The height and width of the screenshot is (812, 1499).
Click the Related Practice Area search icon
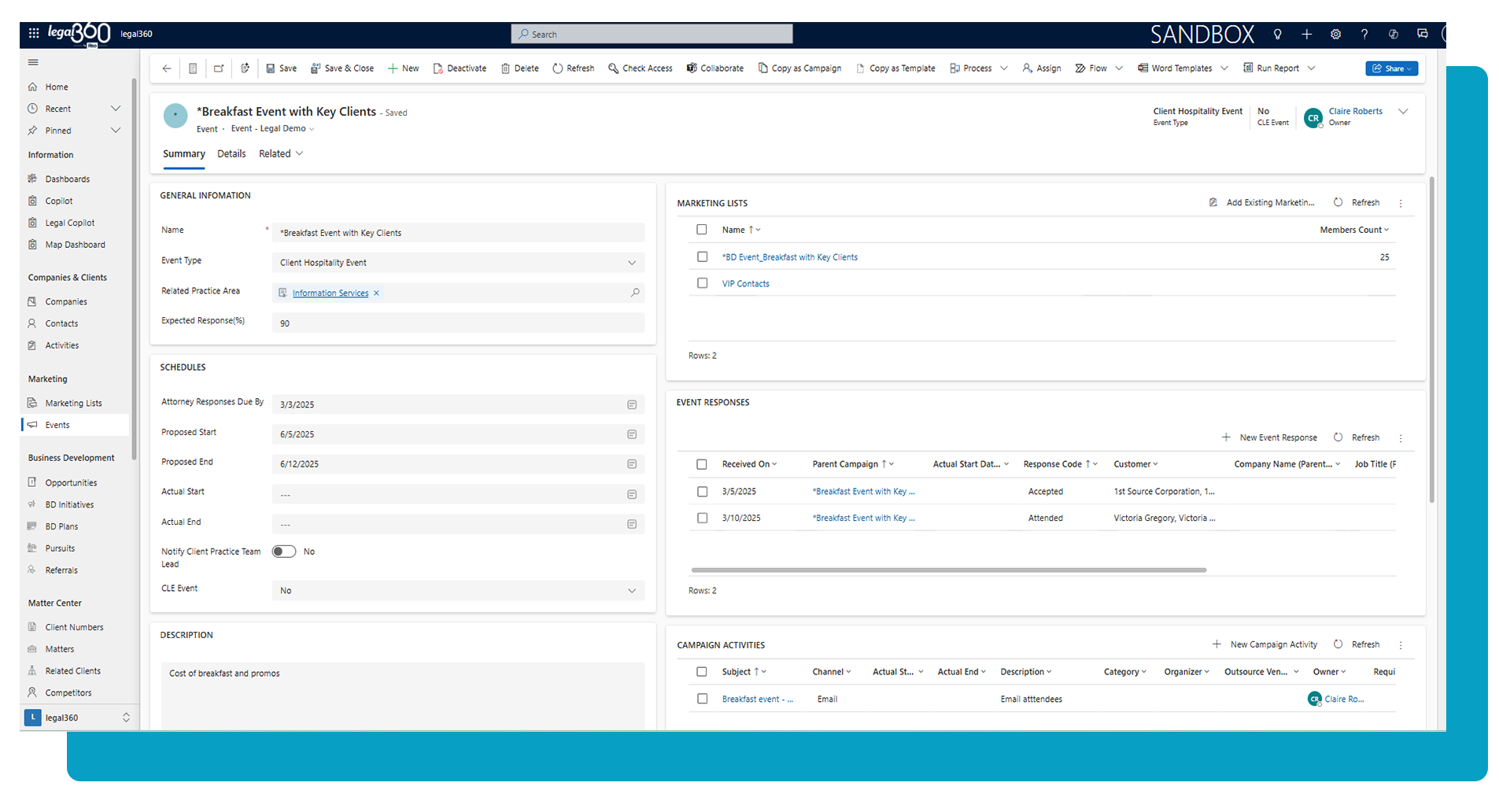(x=635, y=293)
